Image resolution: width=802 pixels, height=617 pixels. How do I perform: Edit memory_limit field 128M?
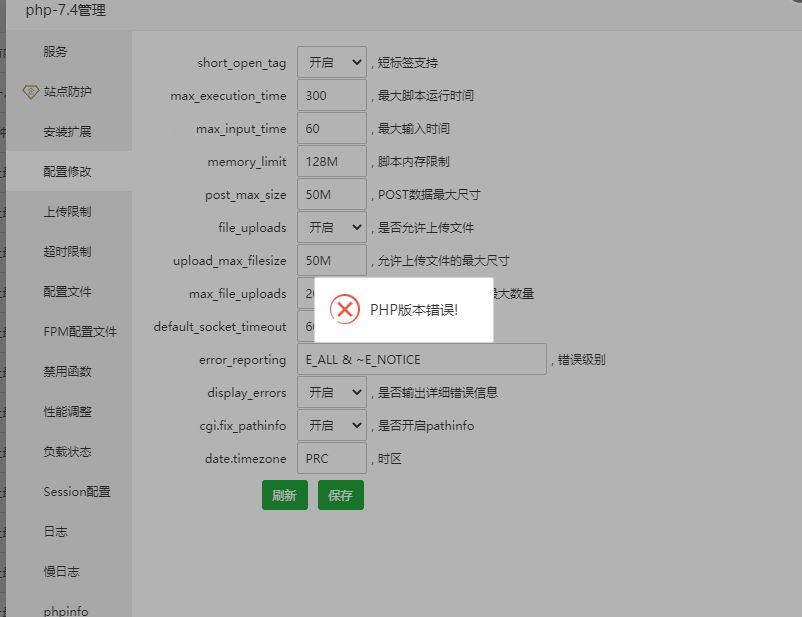tap(332, 161)
